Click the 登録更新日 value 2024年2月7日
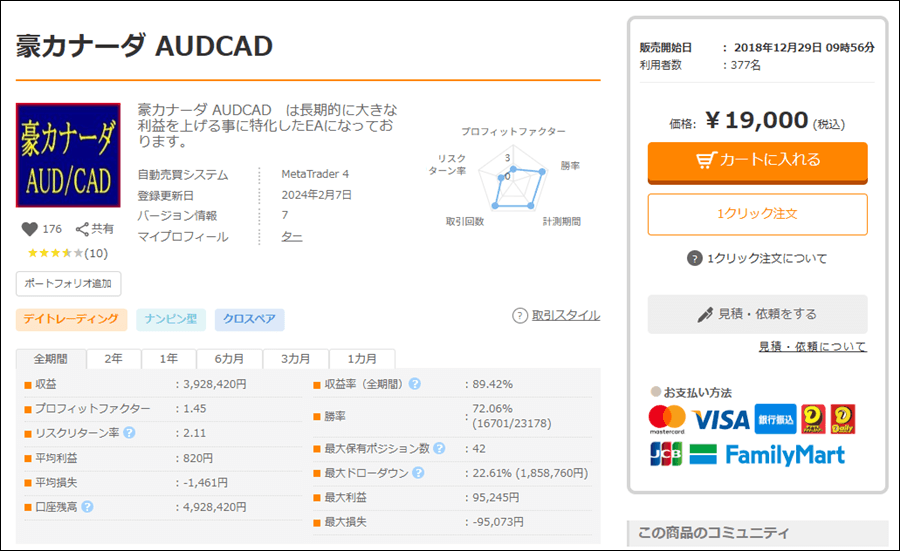 [x=316, y=195]
